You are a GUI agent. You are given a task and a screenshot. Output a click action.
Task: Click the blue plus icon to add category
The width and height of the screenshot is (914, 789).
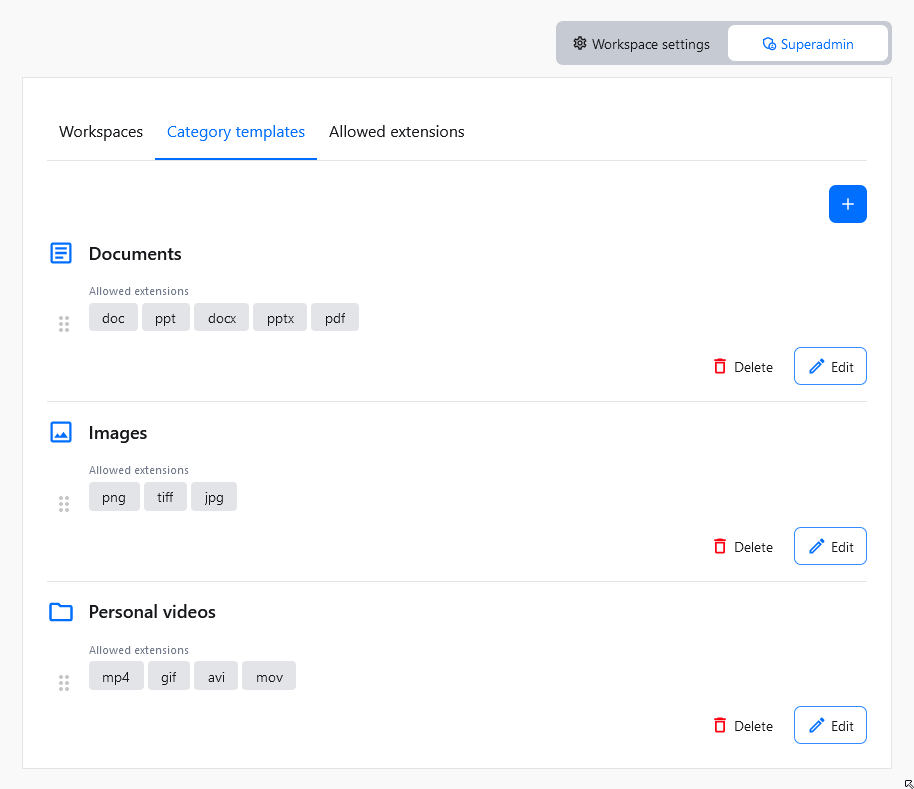847,203
